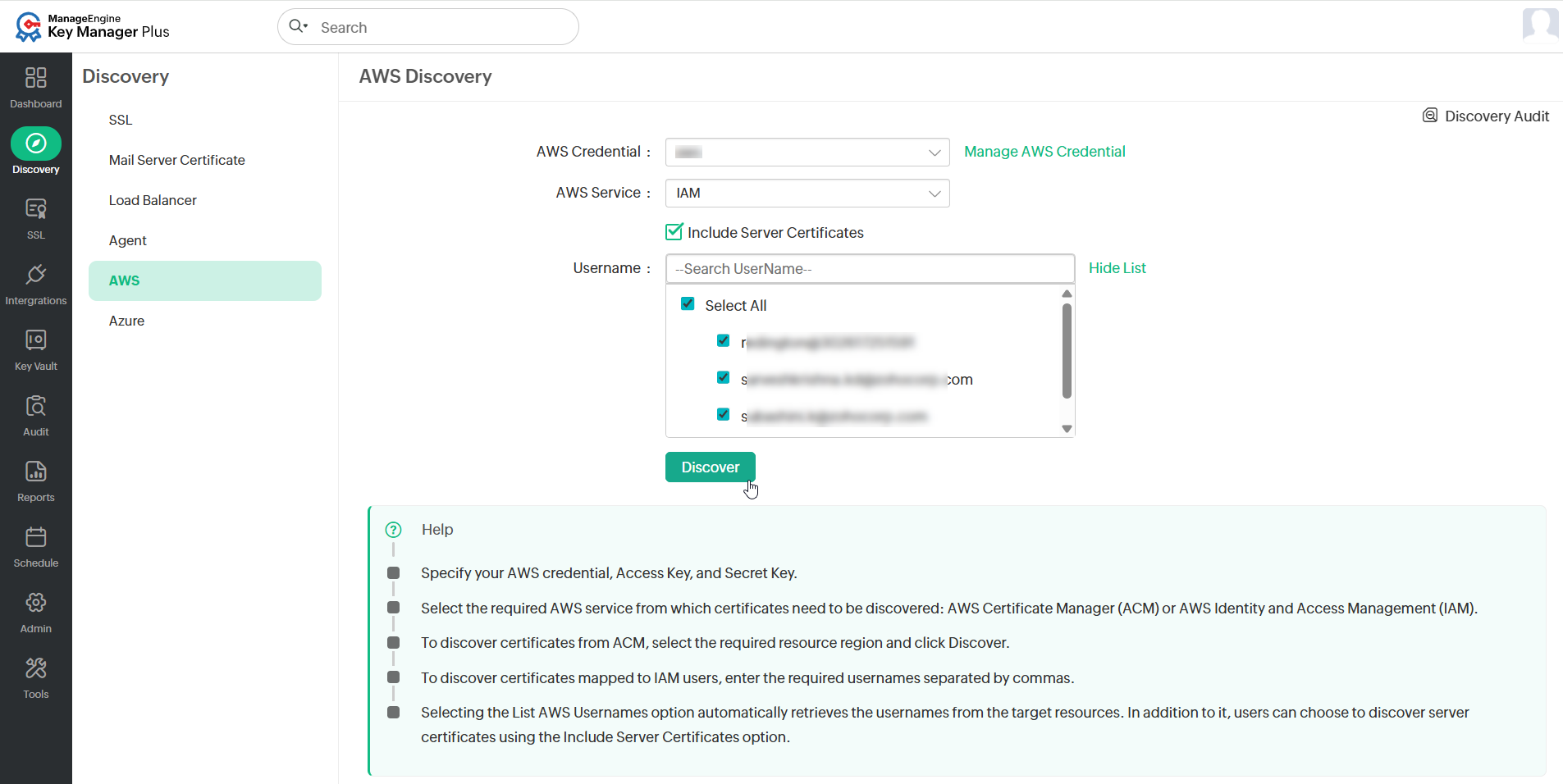Focus the top Search field
The image size is (1563, 784).
pyautogui.click(x=428, y=27)
